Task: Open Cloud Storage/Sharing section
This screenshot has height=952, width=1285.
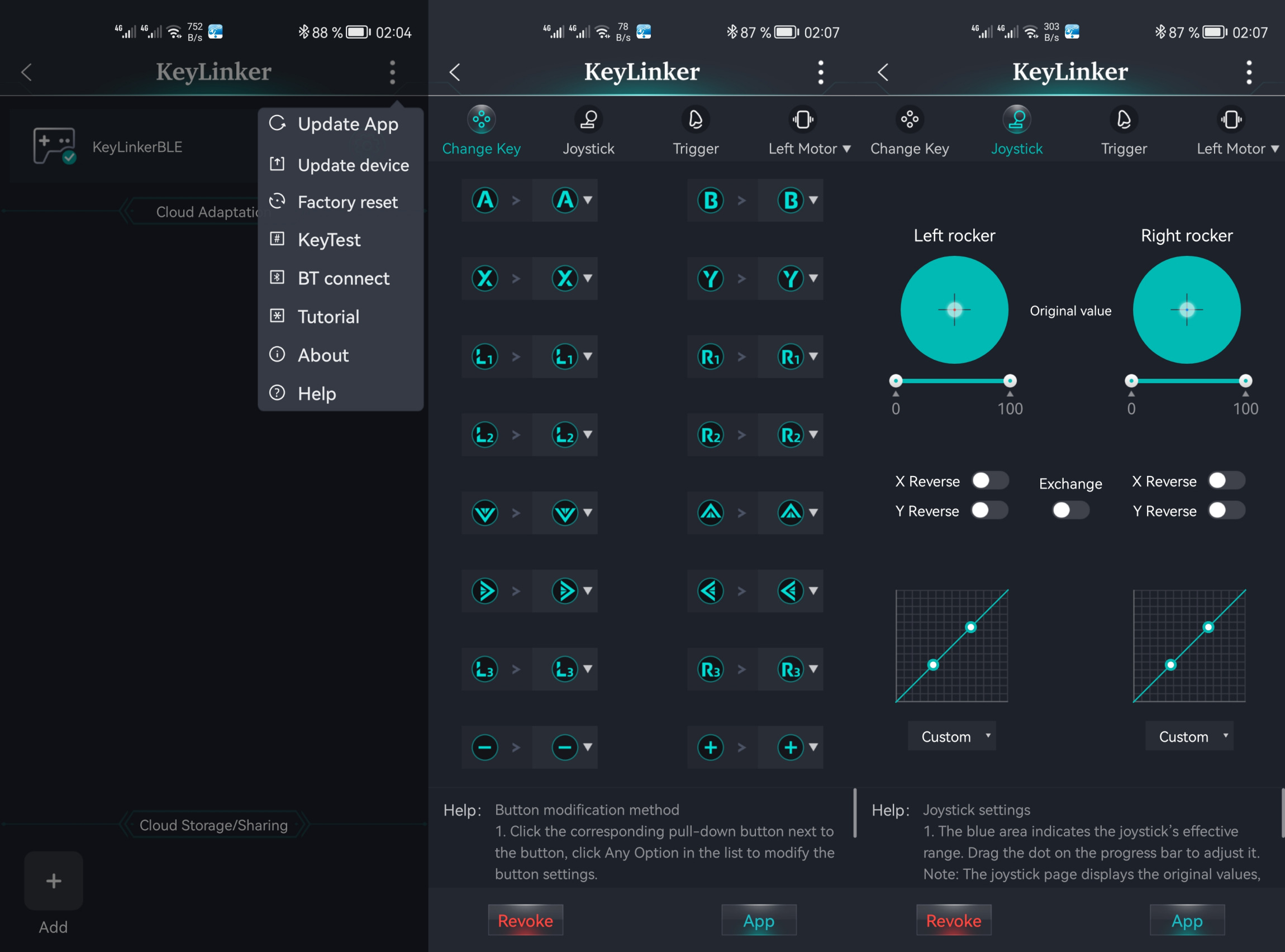Action: coord(214,825)
